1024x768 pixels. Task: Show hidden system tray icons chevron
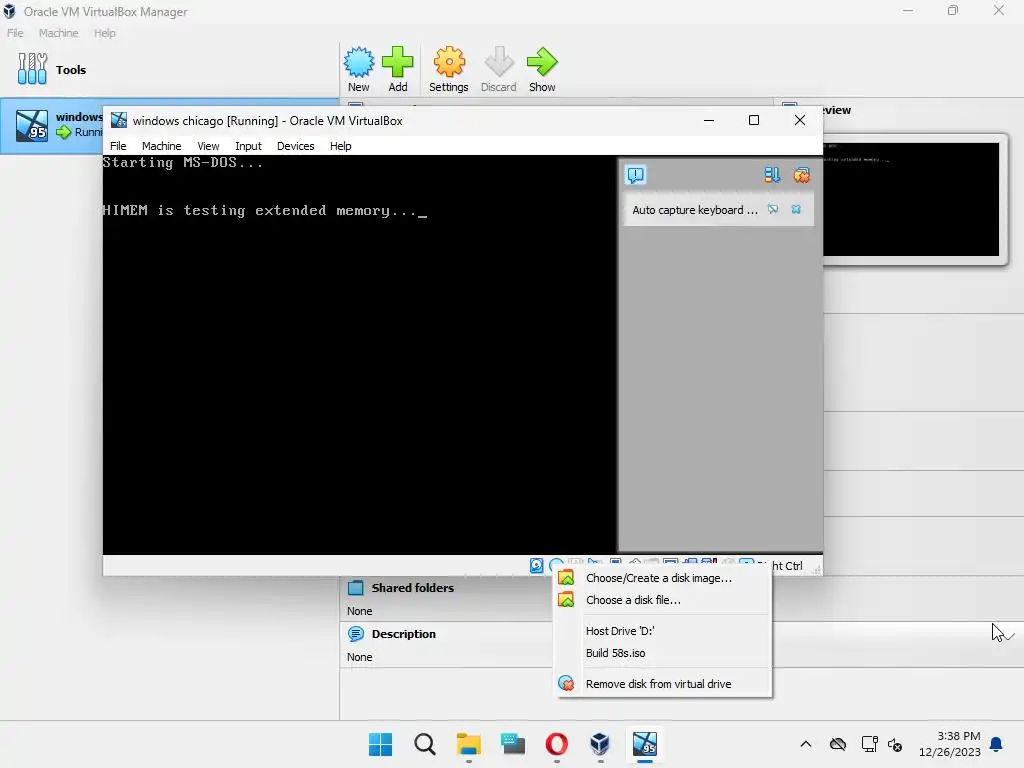tap(806, 744)
